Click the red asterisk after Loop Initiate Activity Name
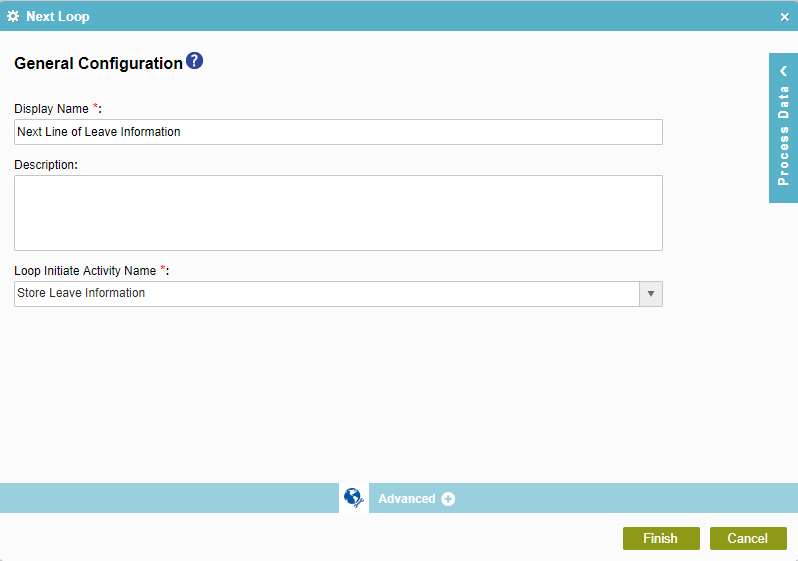 [163, 269]
